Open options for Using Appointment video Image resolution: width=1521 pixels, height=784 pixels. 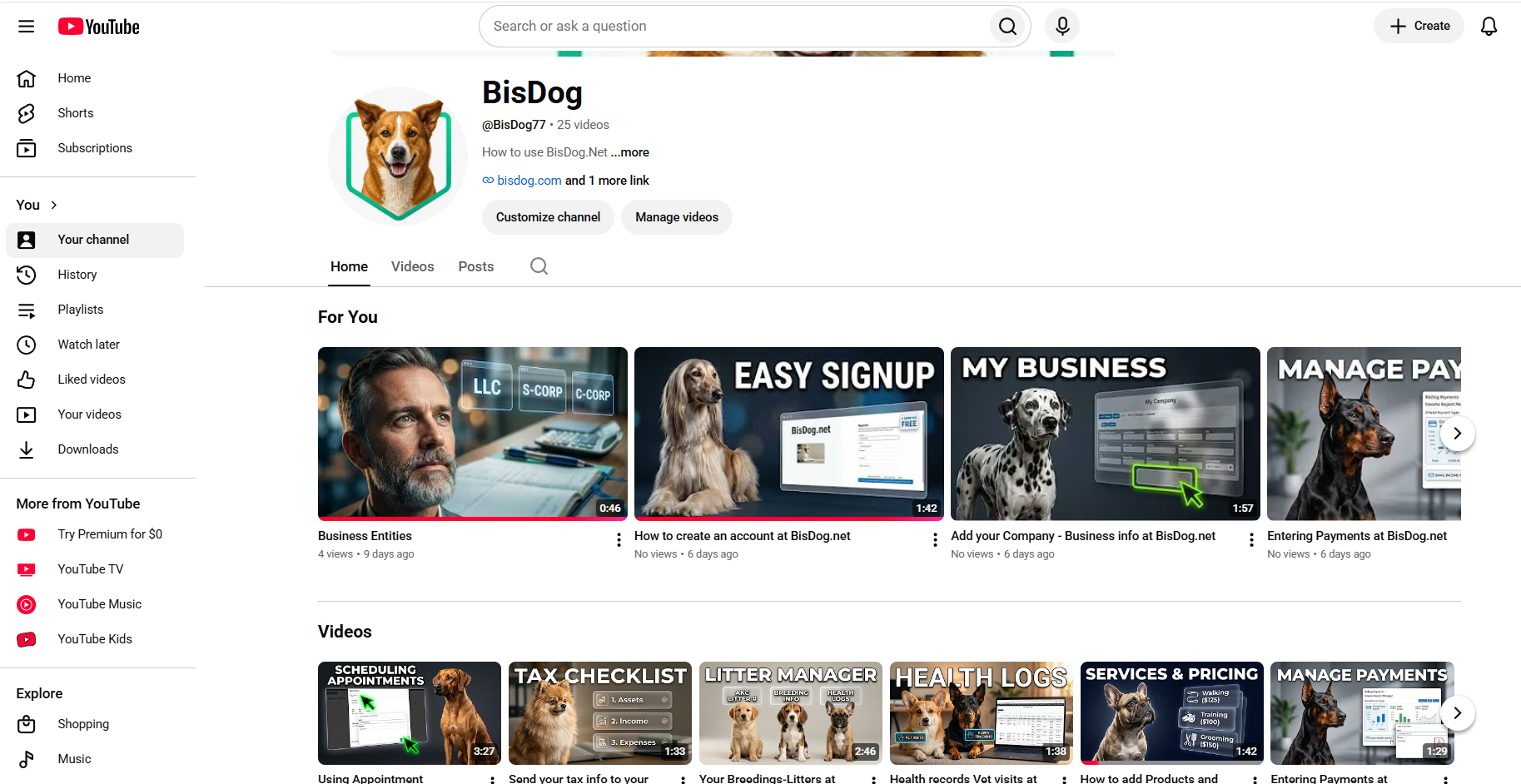click(x=492, y=780)
